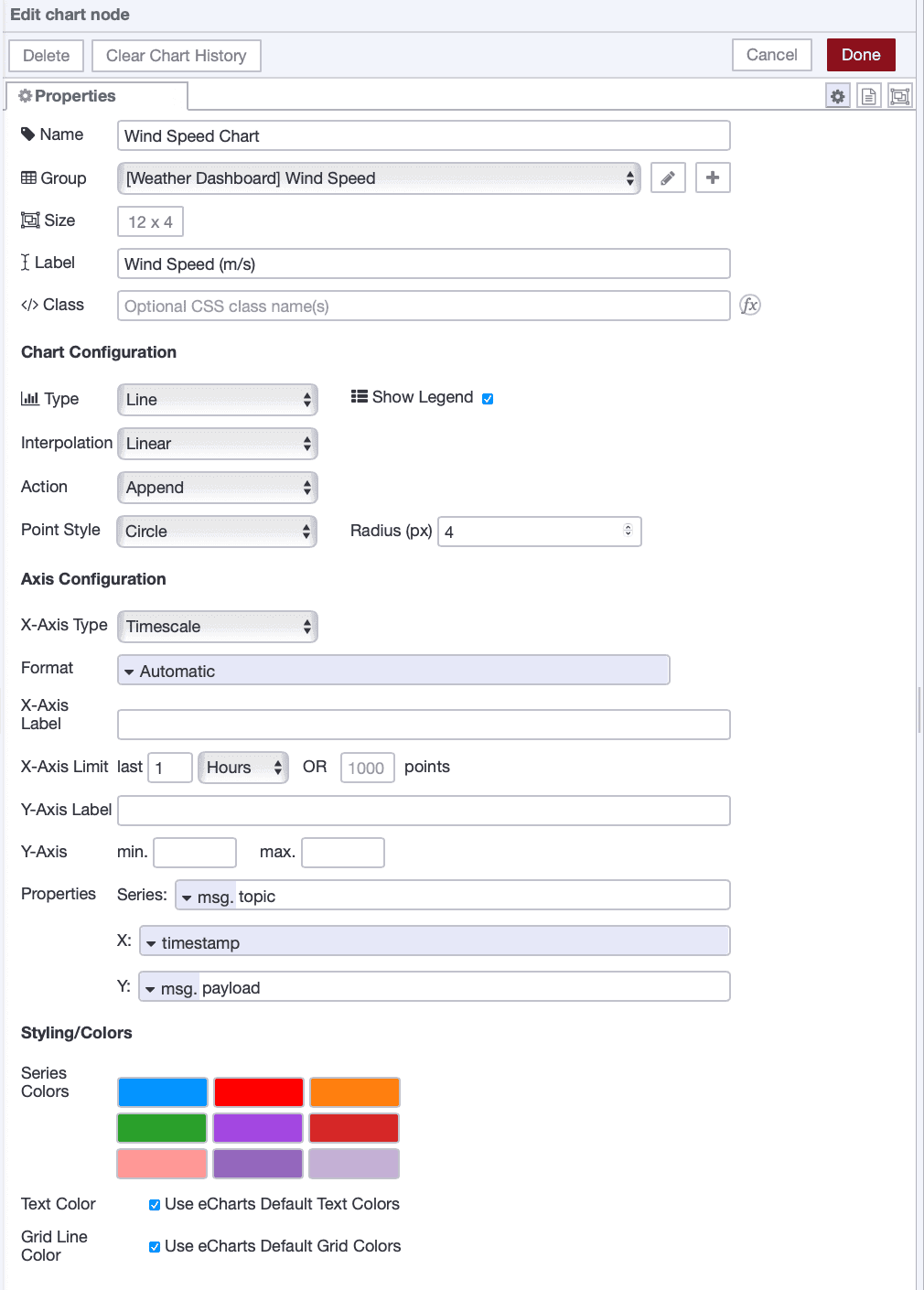Click the fx expression icon beside Class
924x1290 pixels.
pyautogui.click(x=750, y=306)
